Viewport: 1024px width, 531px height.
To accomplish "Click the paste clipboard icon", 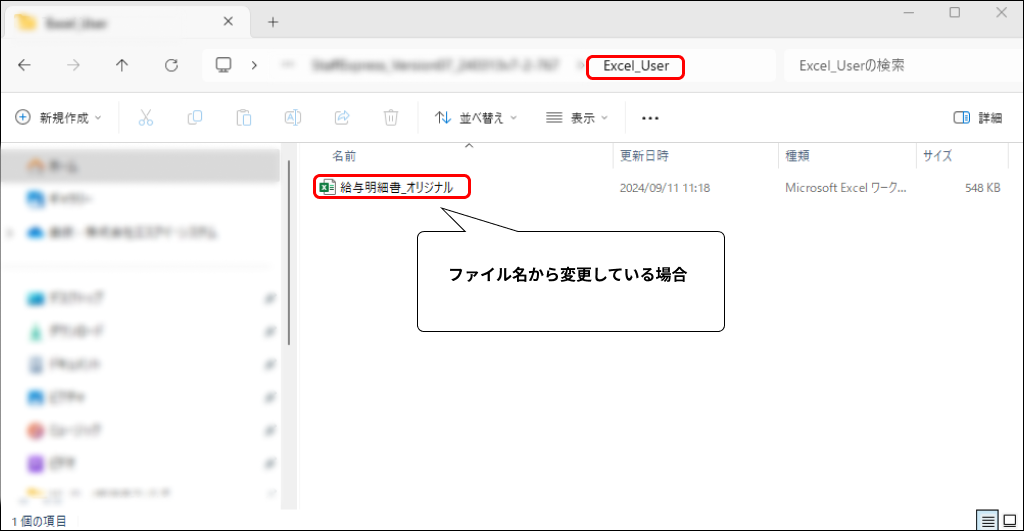I will pos(244,118).
